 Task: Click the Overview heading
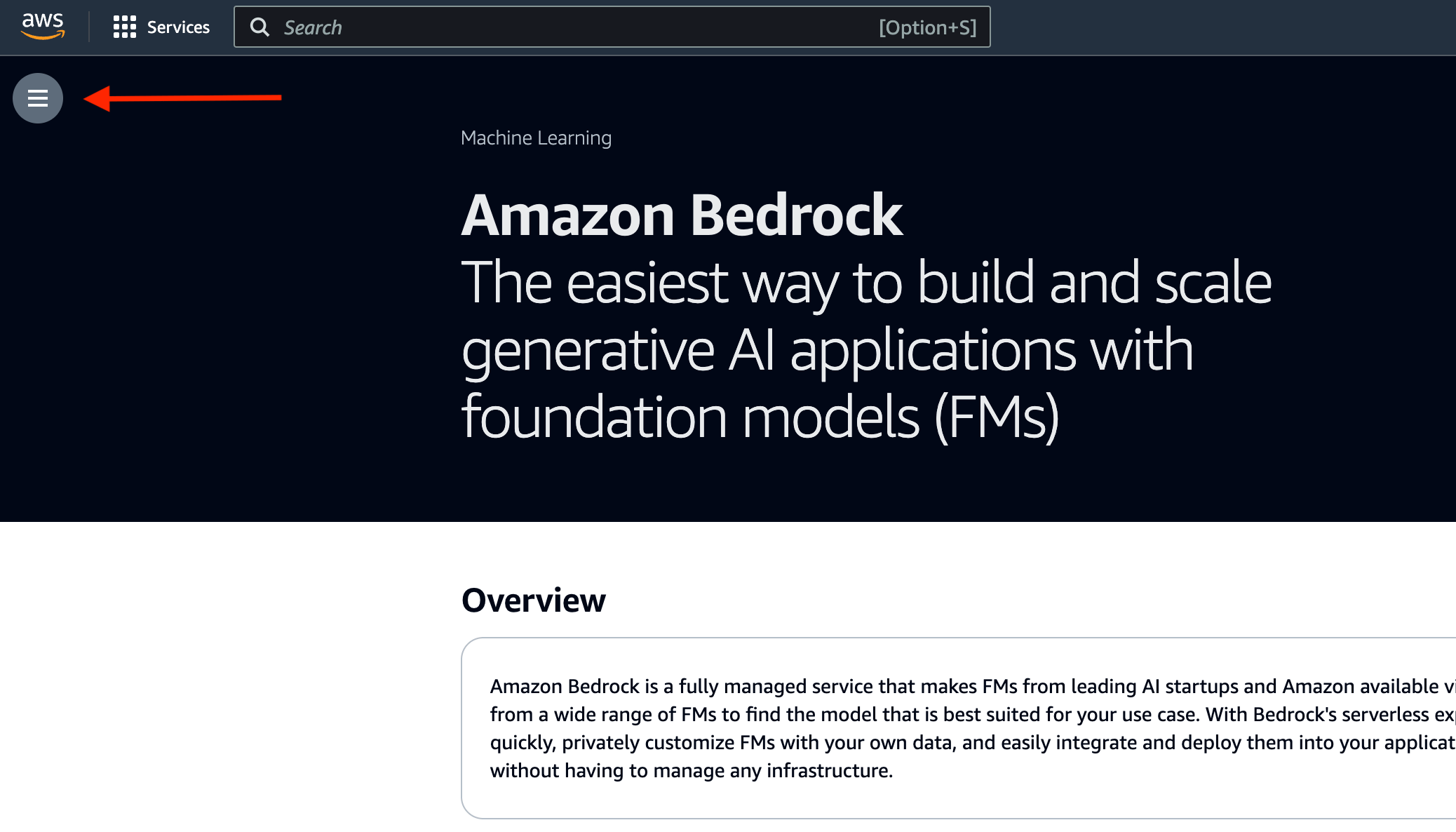click(533, 600)
